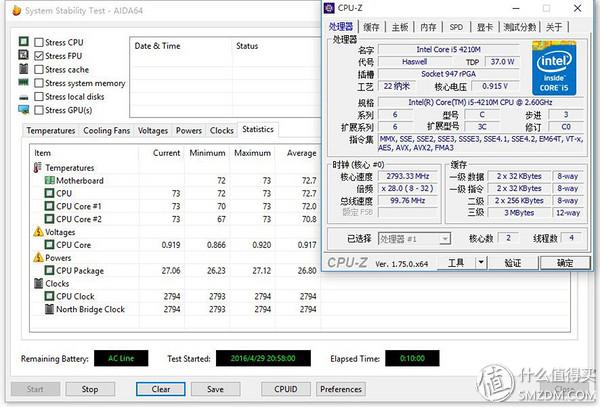This screenshot has height=407, width=600.
Task: Open the 主板 tab in CPU-Z
Action: coord(400,27)
